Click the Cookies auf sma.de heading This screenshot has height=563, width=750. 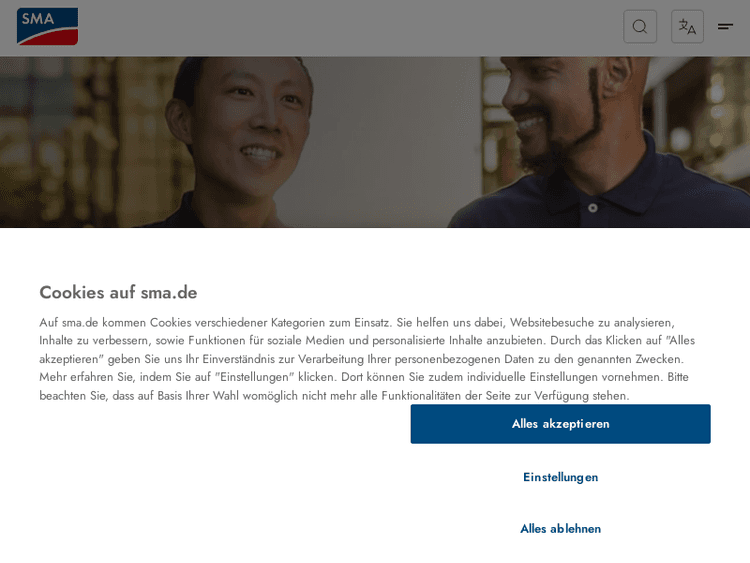(118, 292)
